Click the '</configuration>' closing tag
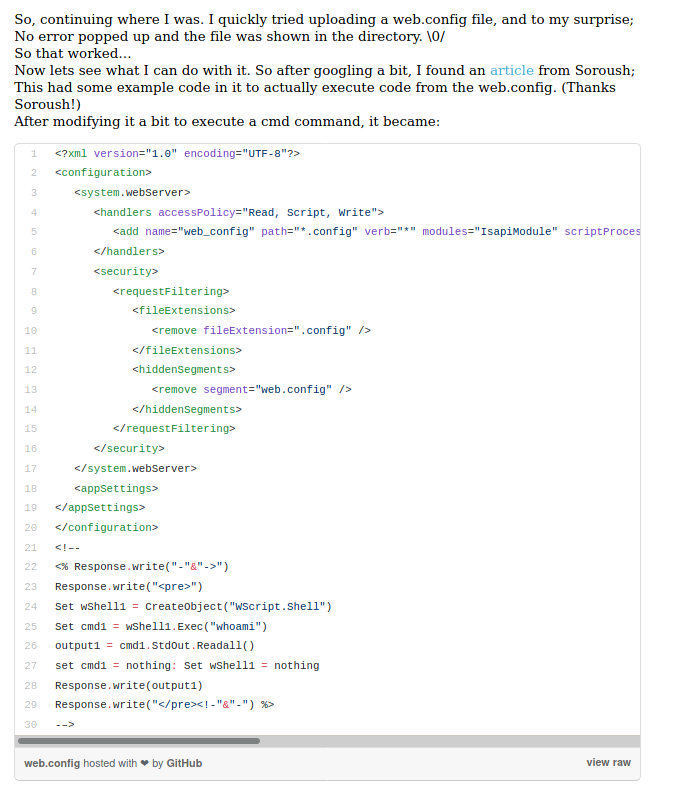The height and width of the screenshot is (791, 698). [x=106, y=527]
